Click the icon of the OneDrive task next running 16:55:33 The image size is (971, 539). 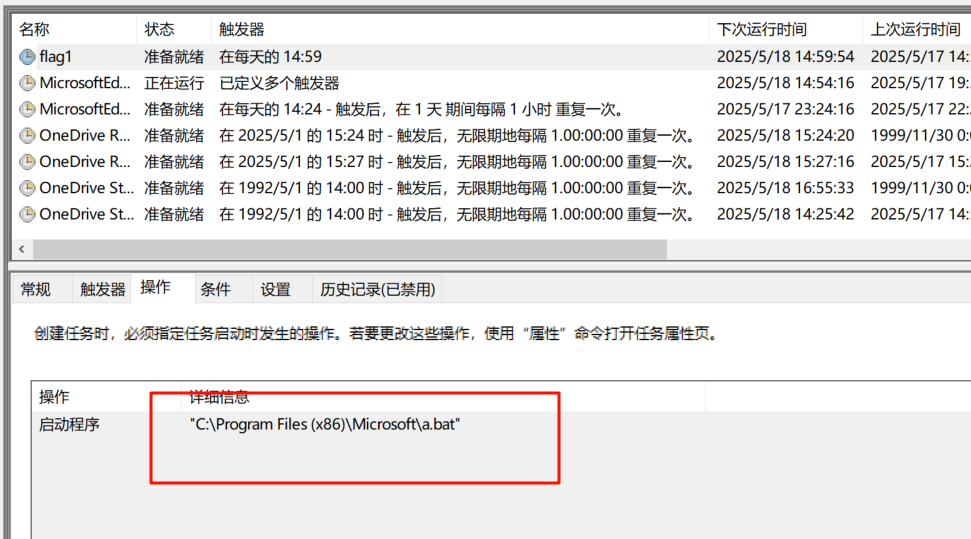(27, 187)
